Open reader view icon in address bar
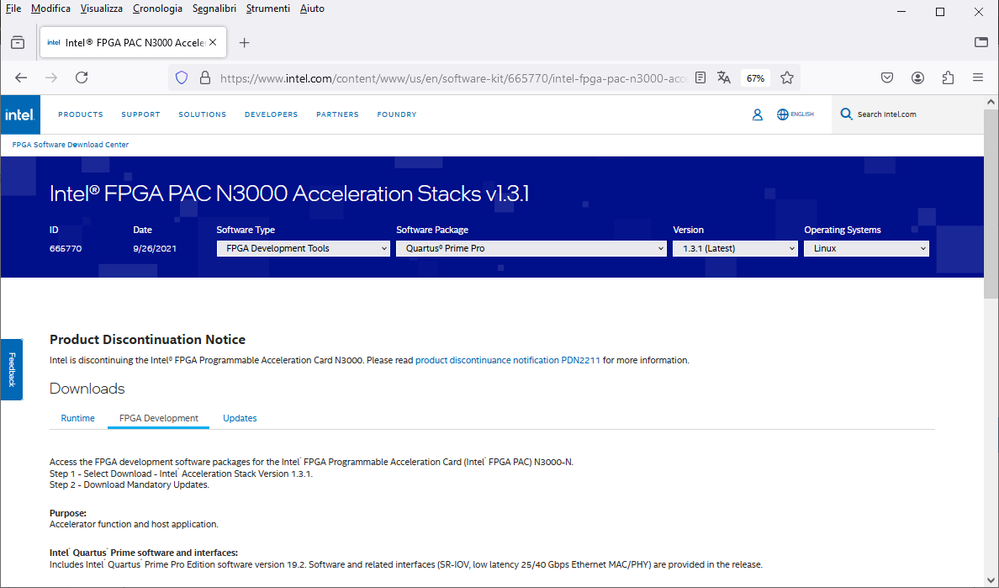 coord(701,78)
